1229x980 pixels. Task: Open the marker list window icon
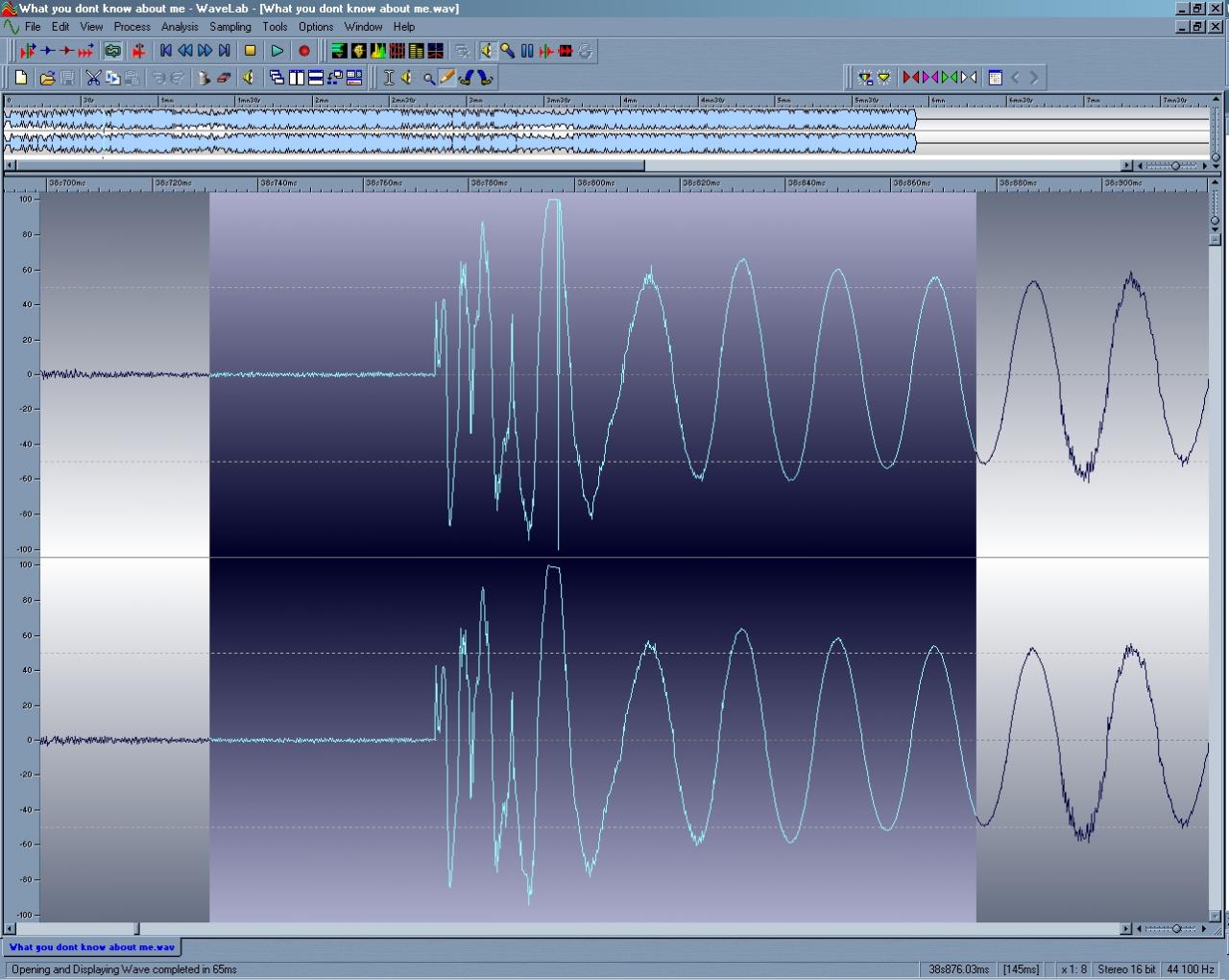tap(996, 78)
